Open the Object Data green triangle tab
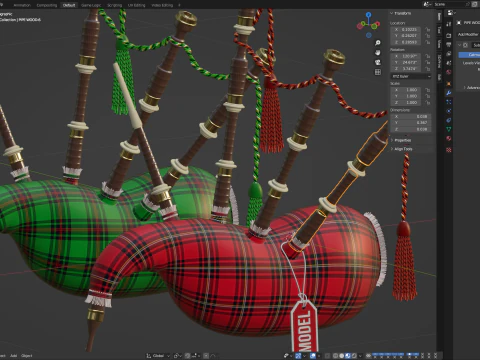480x360 pixels. point(449,129)
